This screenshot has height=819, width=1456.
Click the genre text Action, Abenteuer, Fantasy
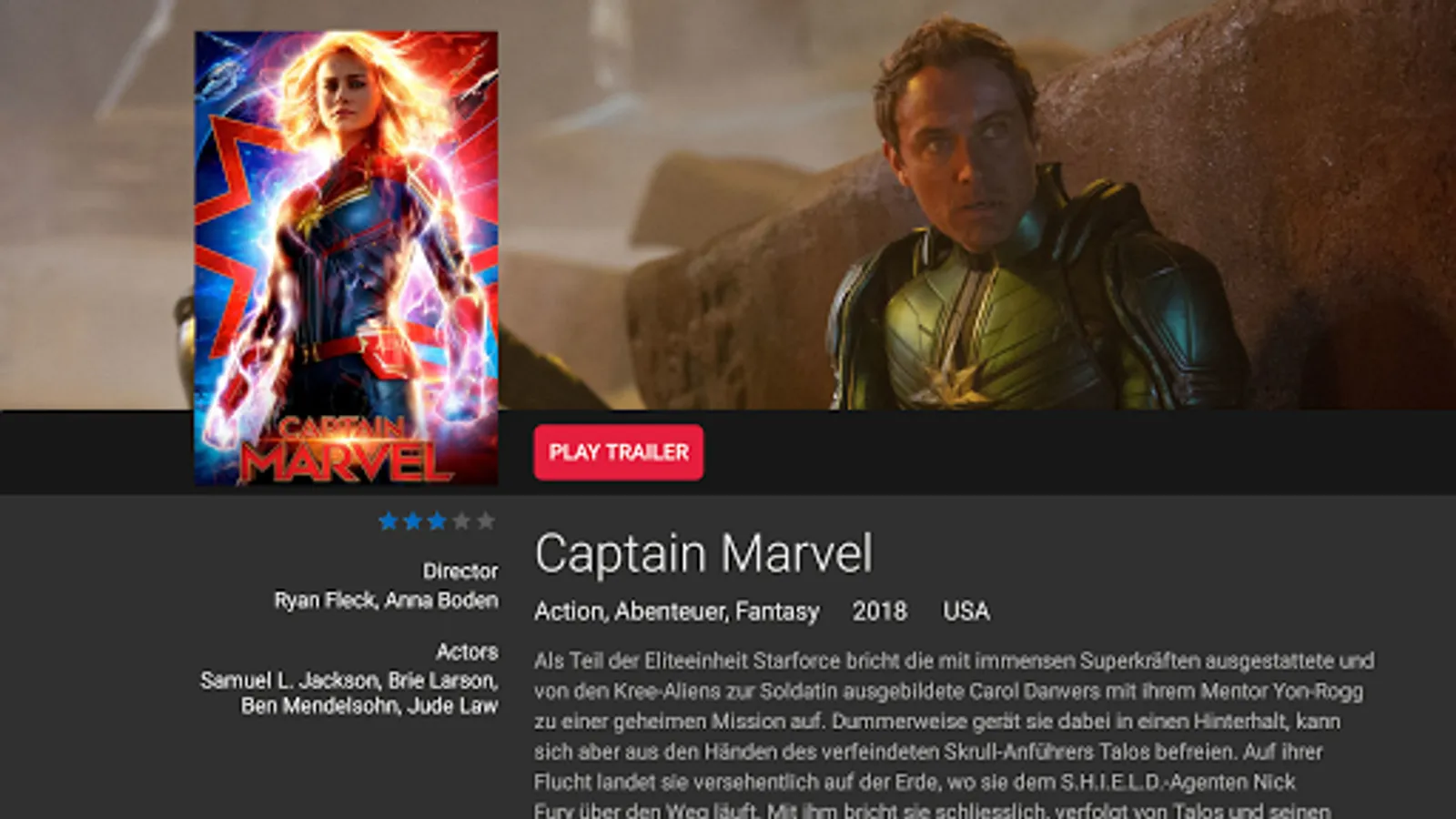[677, 612]
